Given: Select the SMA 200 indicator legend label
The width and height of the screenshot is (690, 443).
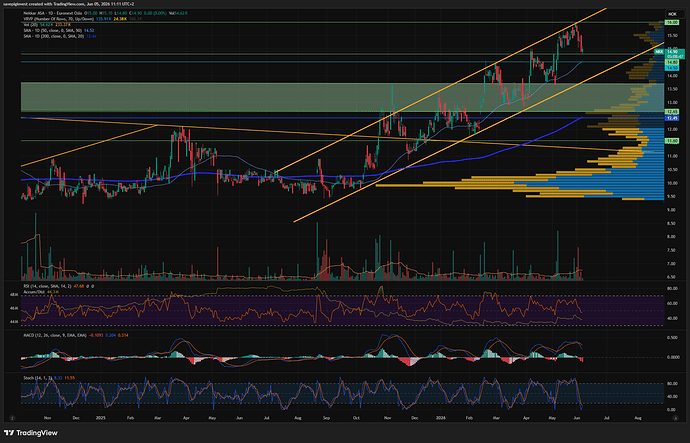Looking at the screenshot, I should pos(54,36).
